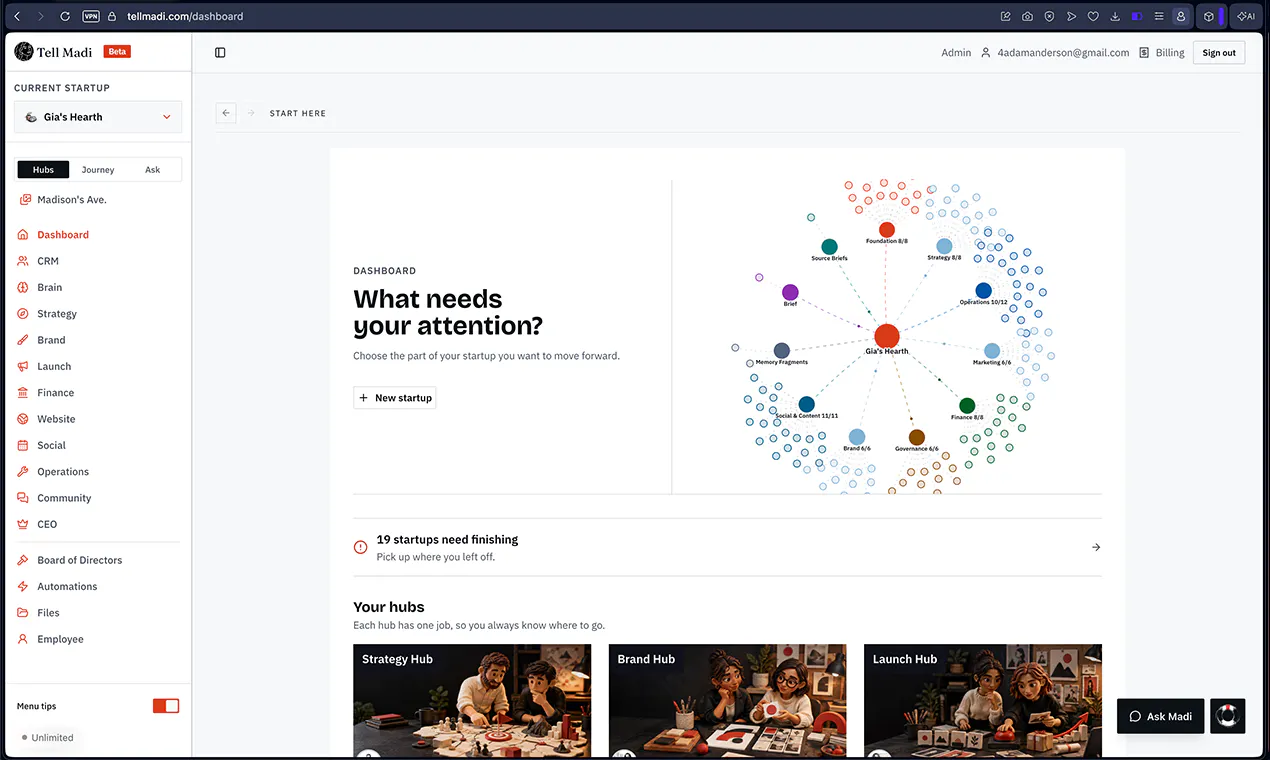The width and height of the screenshot is (1270, 760).
Task: Click the Brand brush icon
Action: click(24, 340)
